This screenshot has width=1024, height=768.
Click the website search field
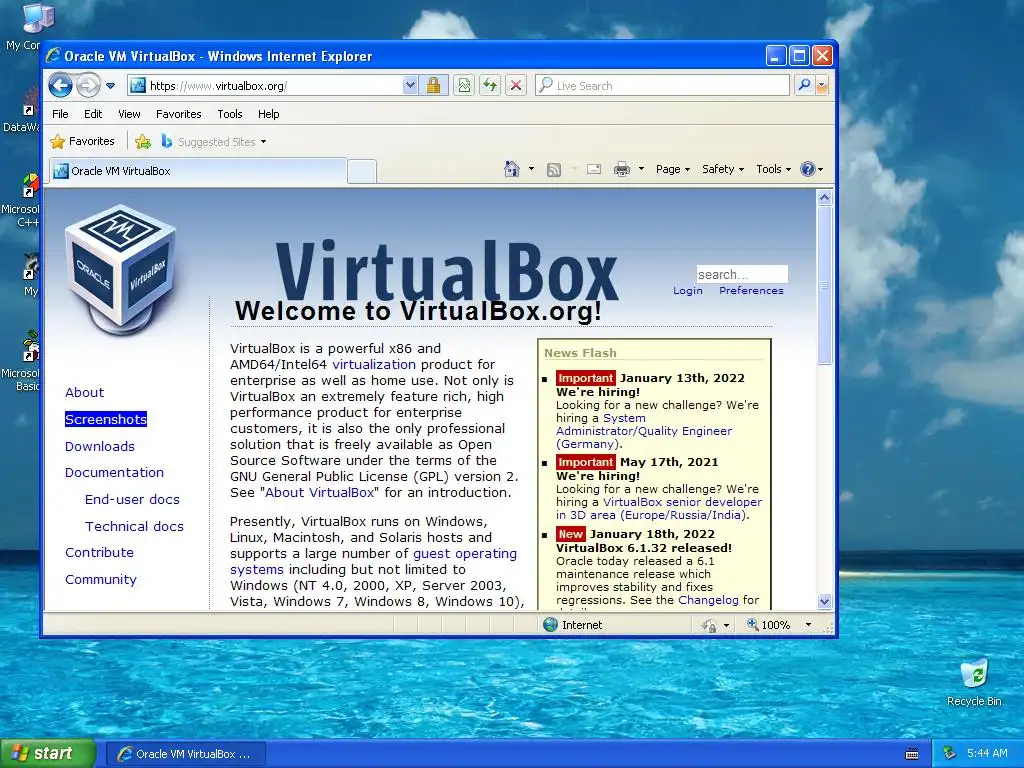[742, 274]
